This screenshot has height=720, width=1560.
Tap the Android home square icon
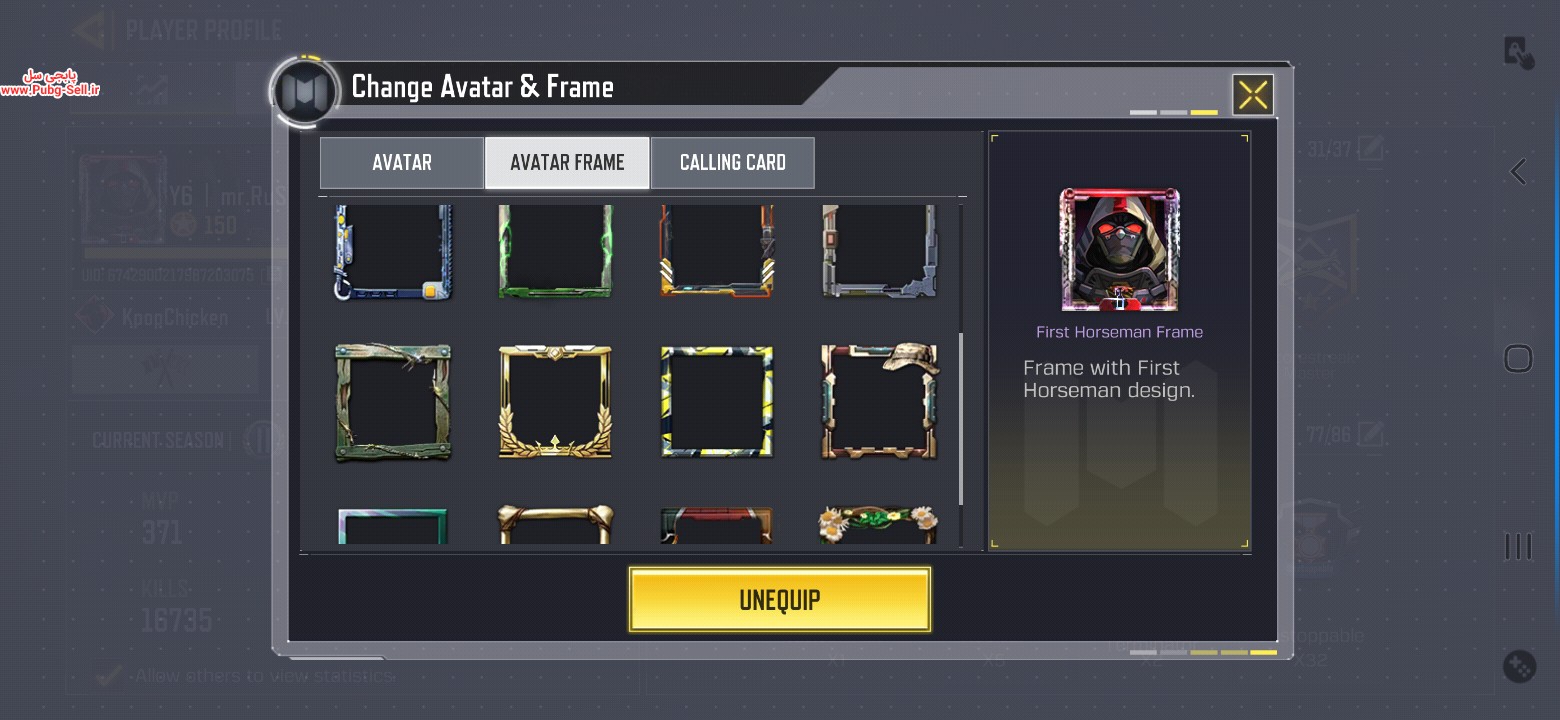pos(1518,358)
